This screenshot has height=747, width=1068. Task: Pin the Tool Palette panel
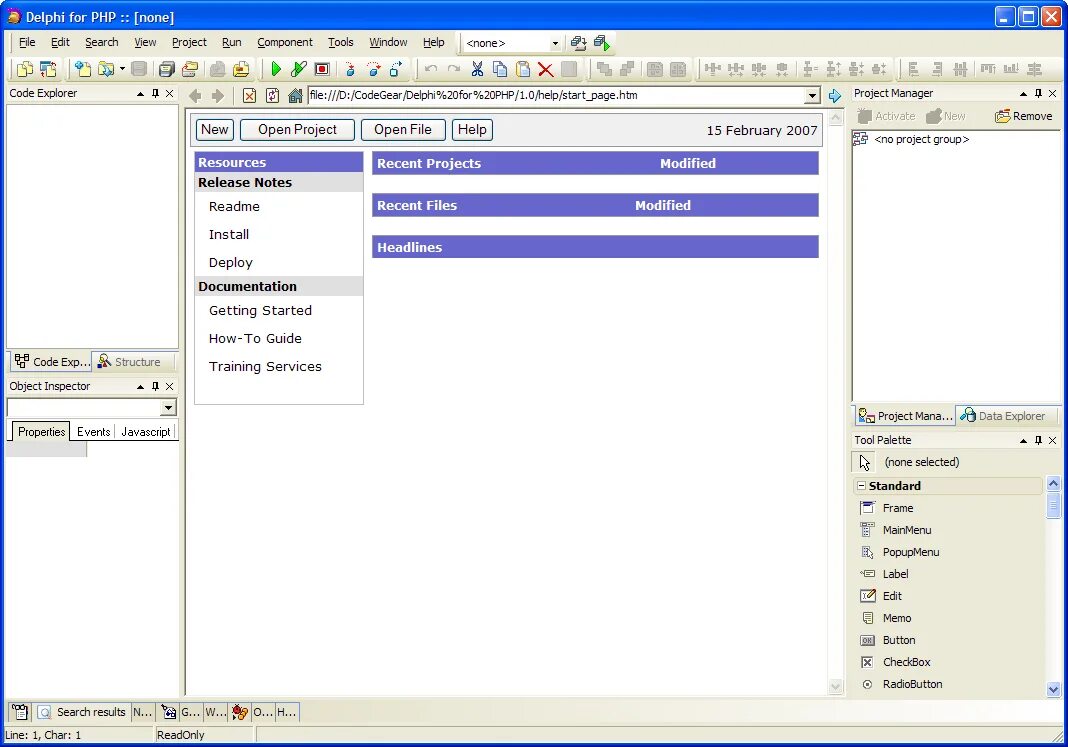tap(1038, 441)
